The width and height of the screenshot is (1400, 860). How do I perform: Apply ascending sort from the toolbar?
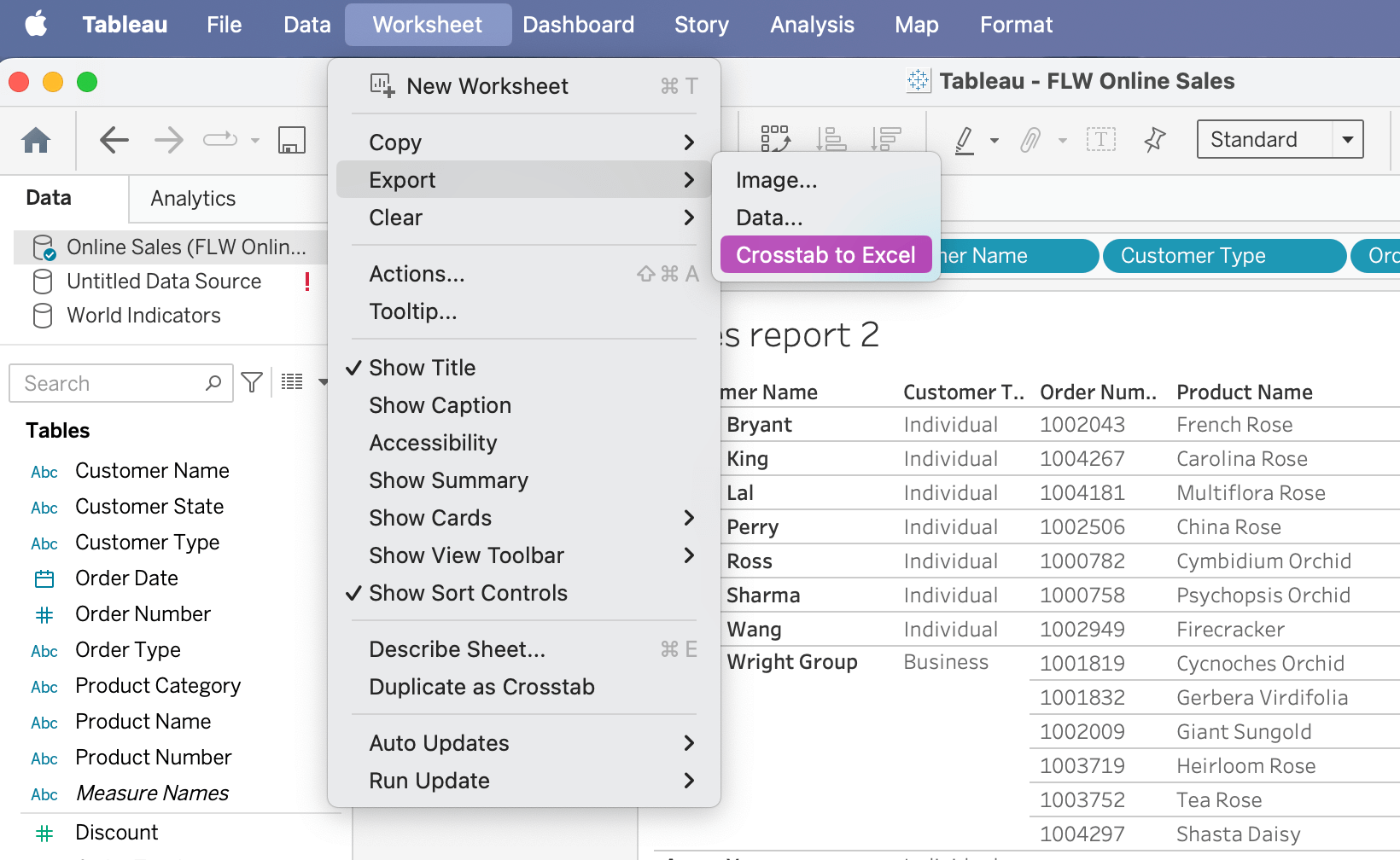[x=831, y=137]
